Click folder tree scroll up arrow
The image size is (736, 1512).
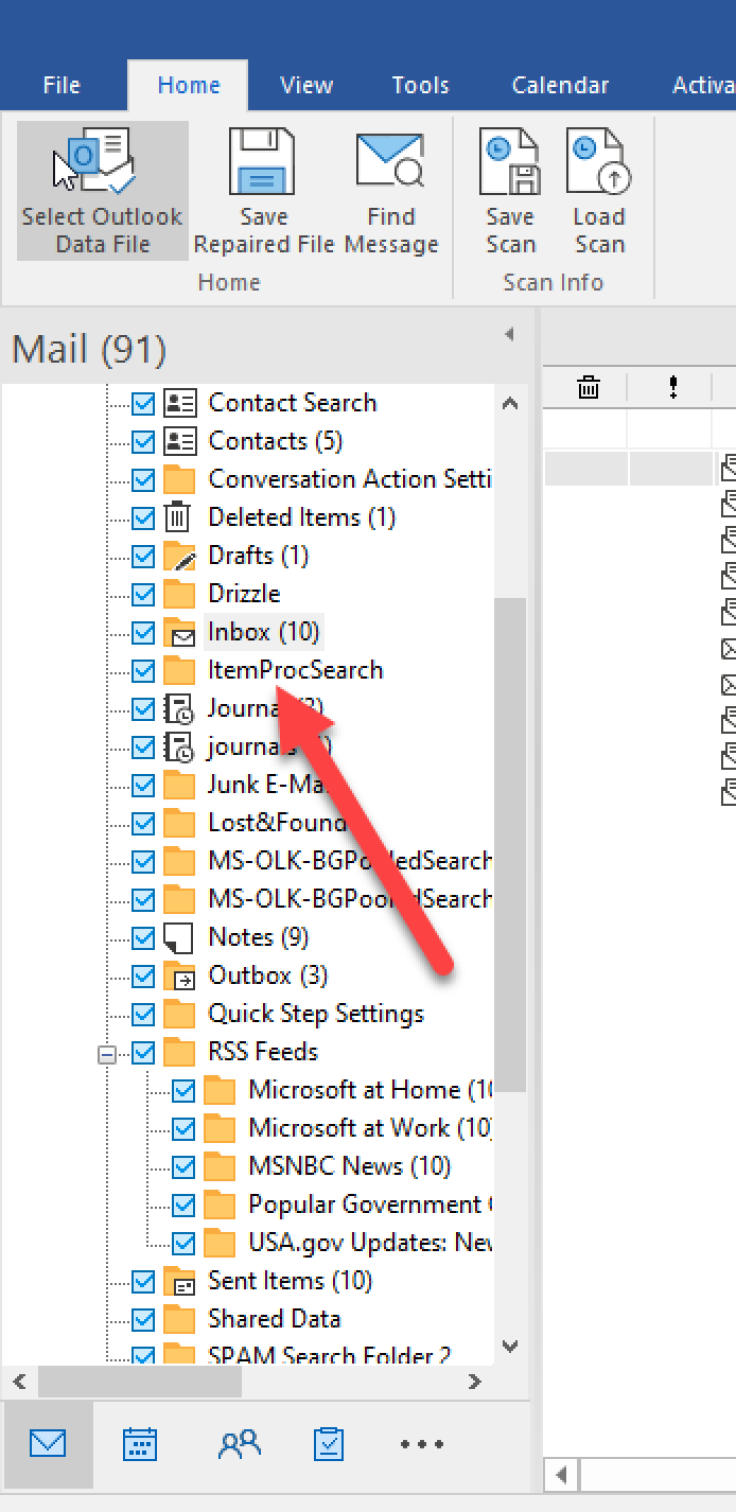(x=510, y=404)
